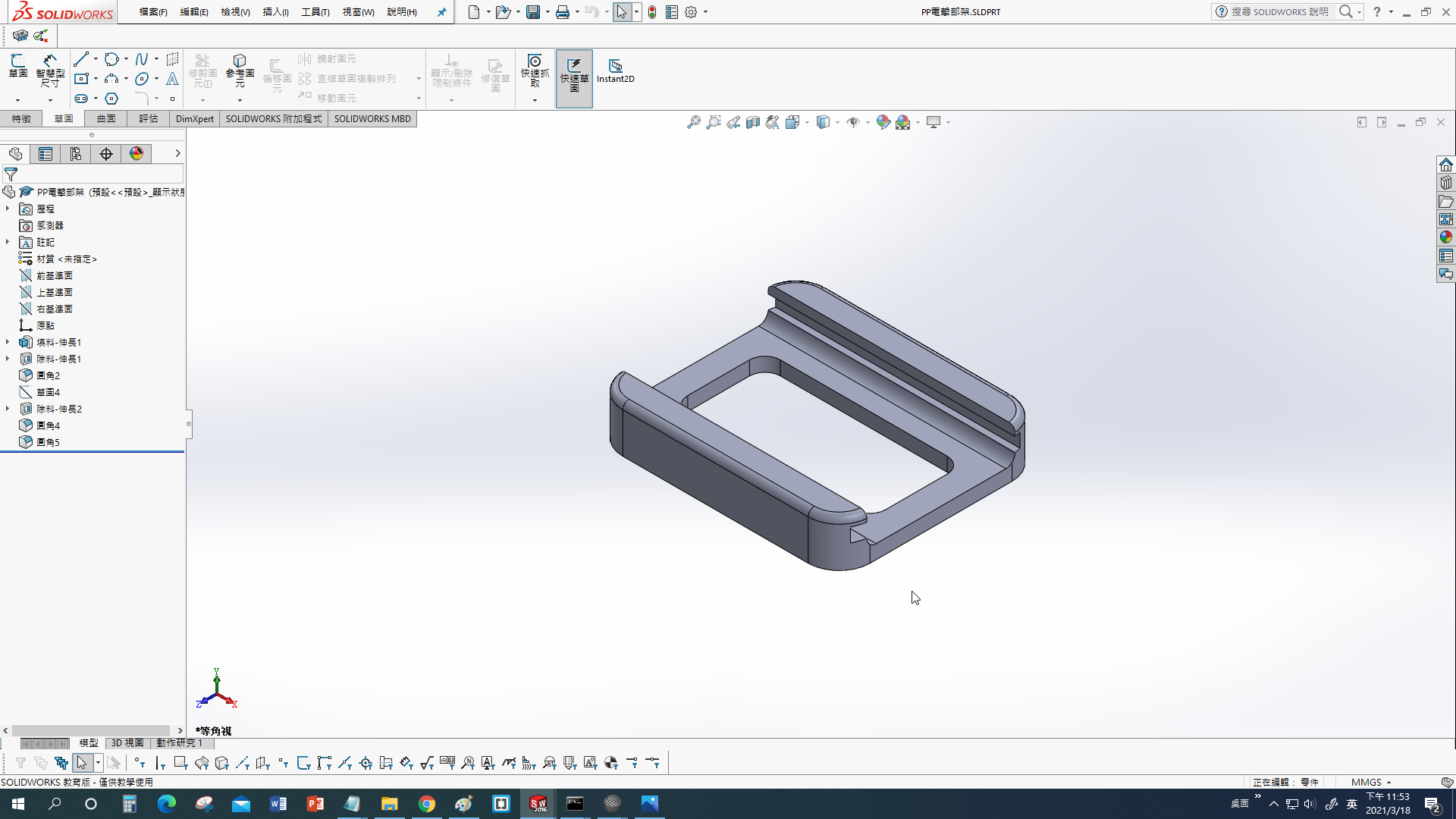Open Word from the Windows taskbar

[x=278, y=804]
